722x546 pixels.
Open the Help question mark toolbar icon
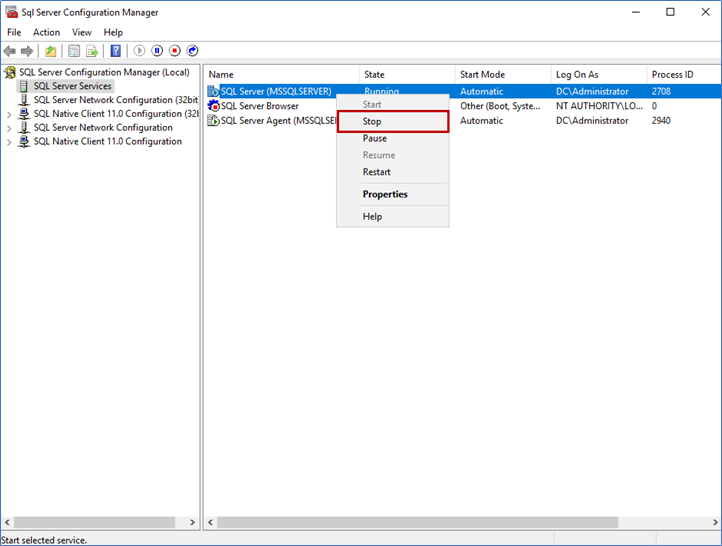(x=116, y=51)
